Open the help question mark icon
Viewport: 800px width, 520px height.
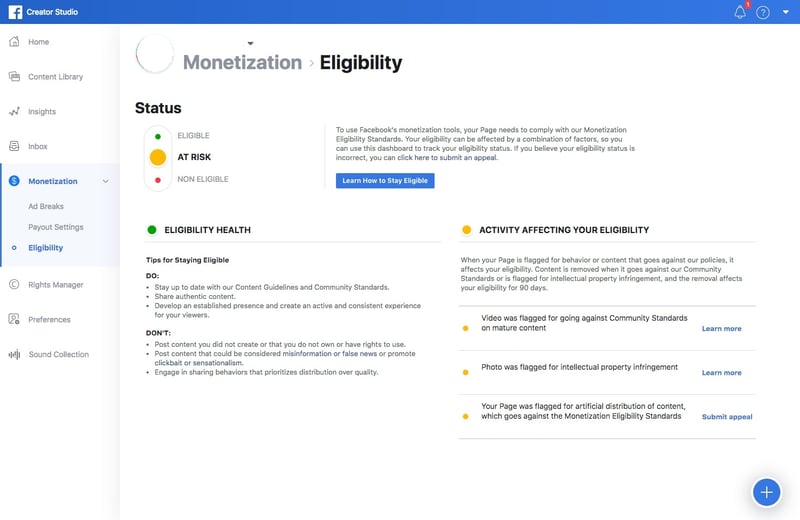[x=763, y=12]
